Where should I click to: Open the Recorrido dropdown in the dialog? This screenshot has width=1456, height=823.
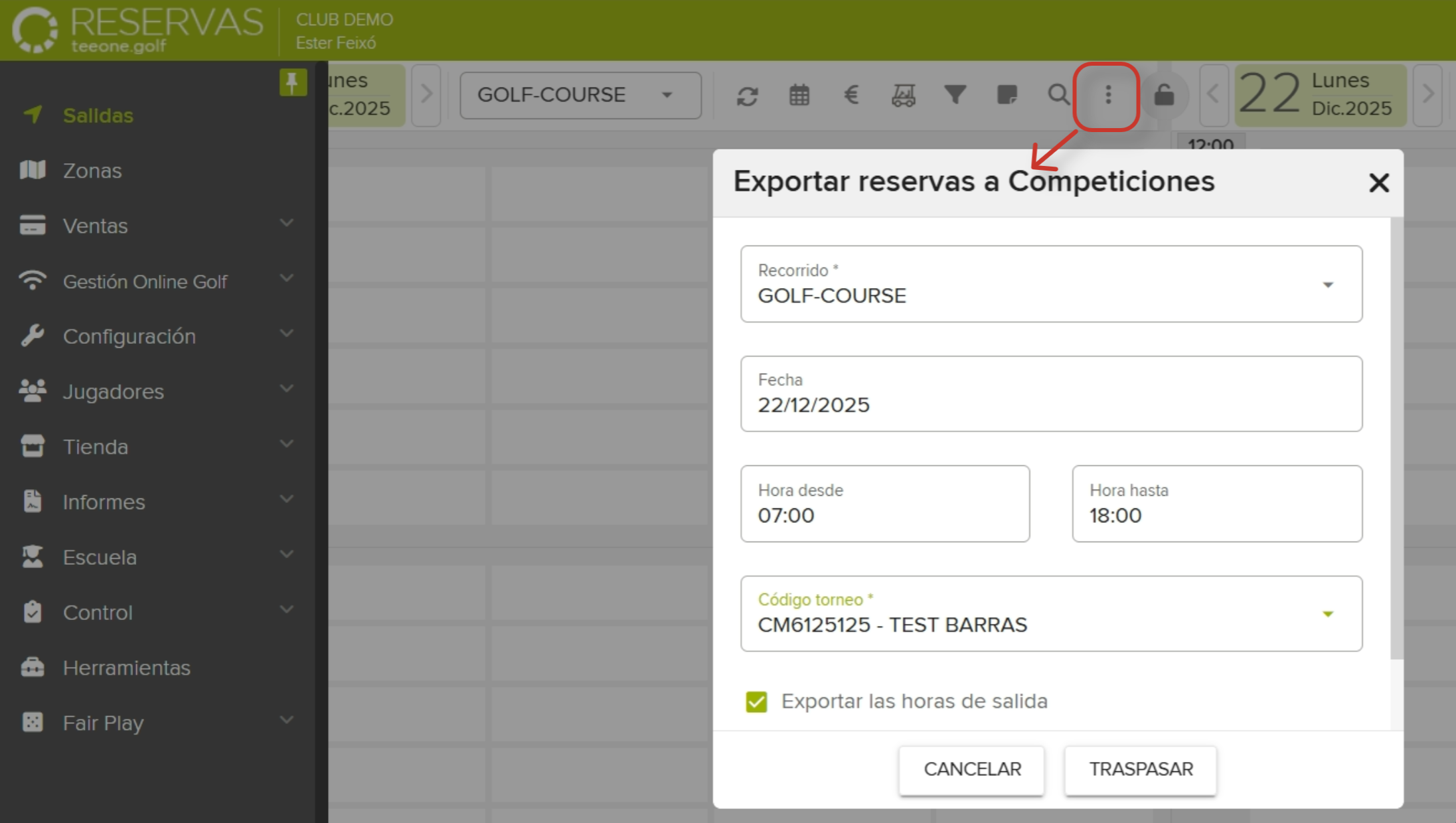coord(1328,284)
